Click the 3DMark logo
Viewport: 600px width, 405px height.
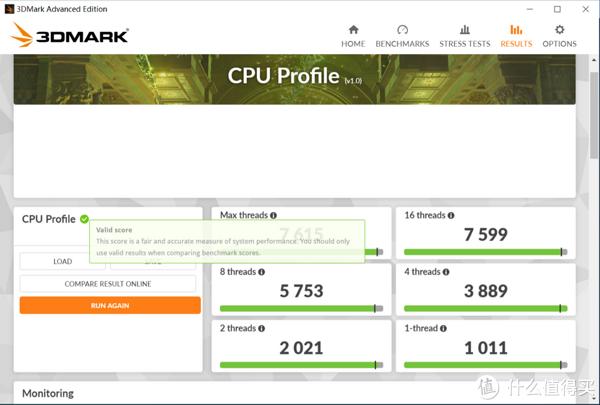(69, 35)
